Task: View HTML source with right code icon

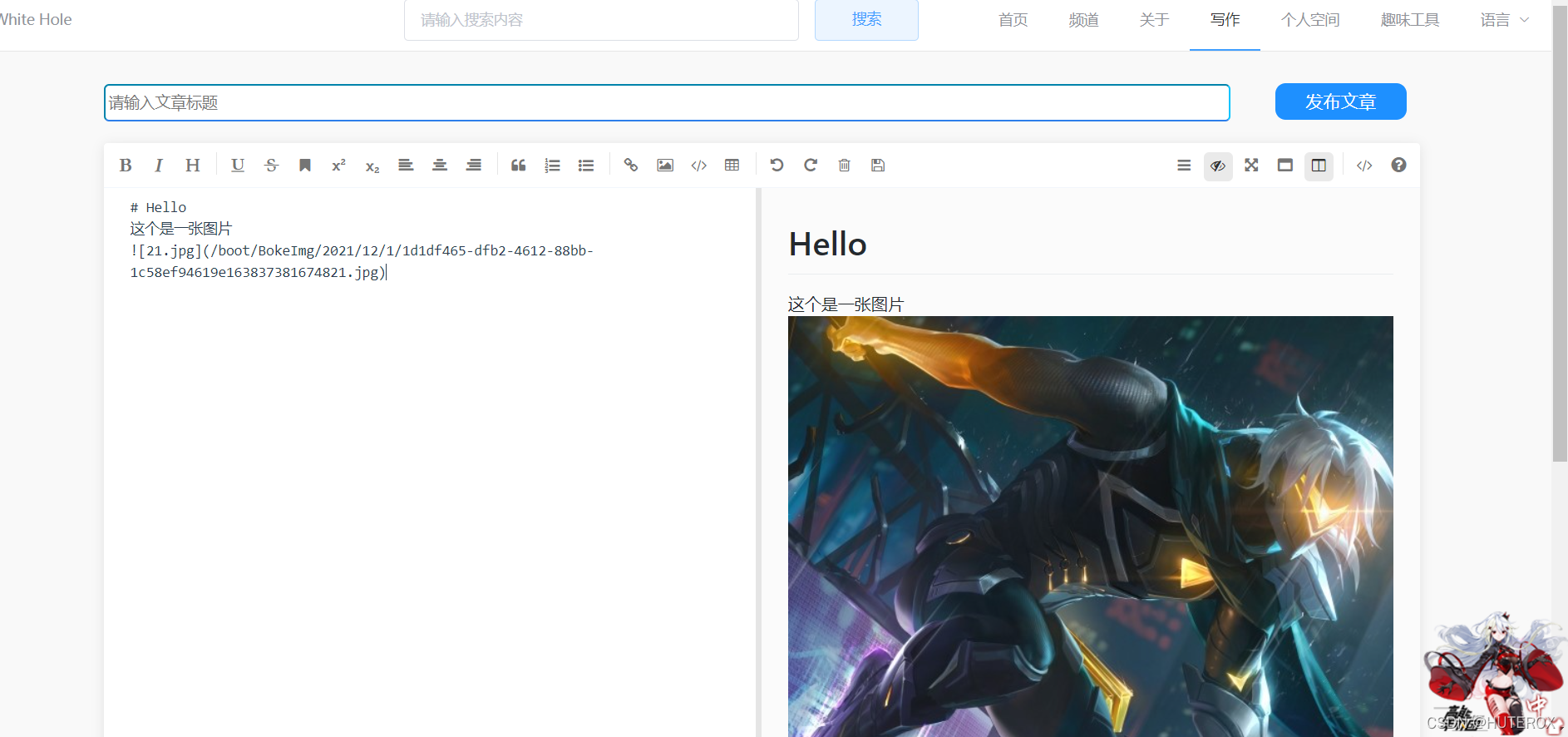Action: (x=1364, y=166)
